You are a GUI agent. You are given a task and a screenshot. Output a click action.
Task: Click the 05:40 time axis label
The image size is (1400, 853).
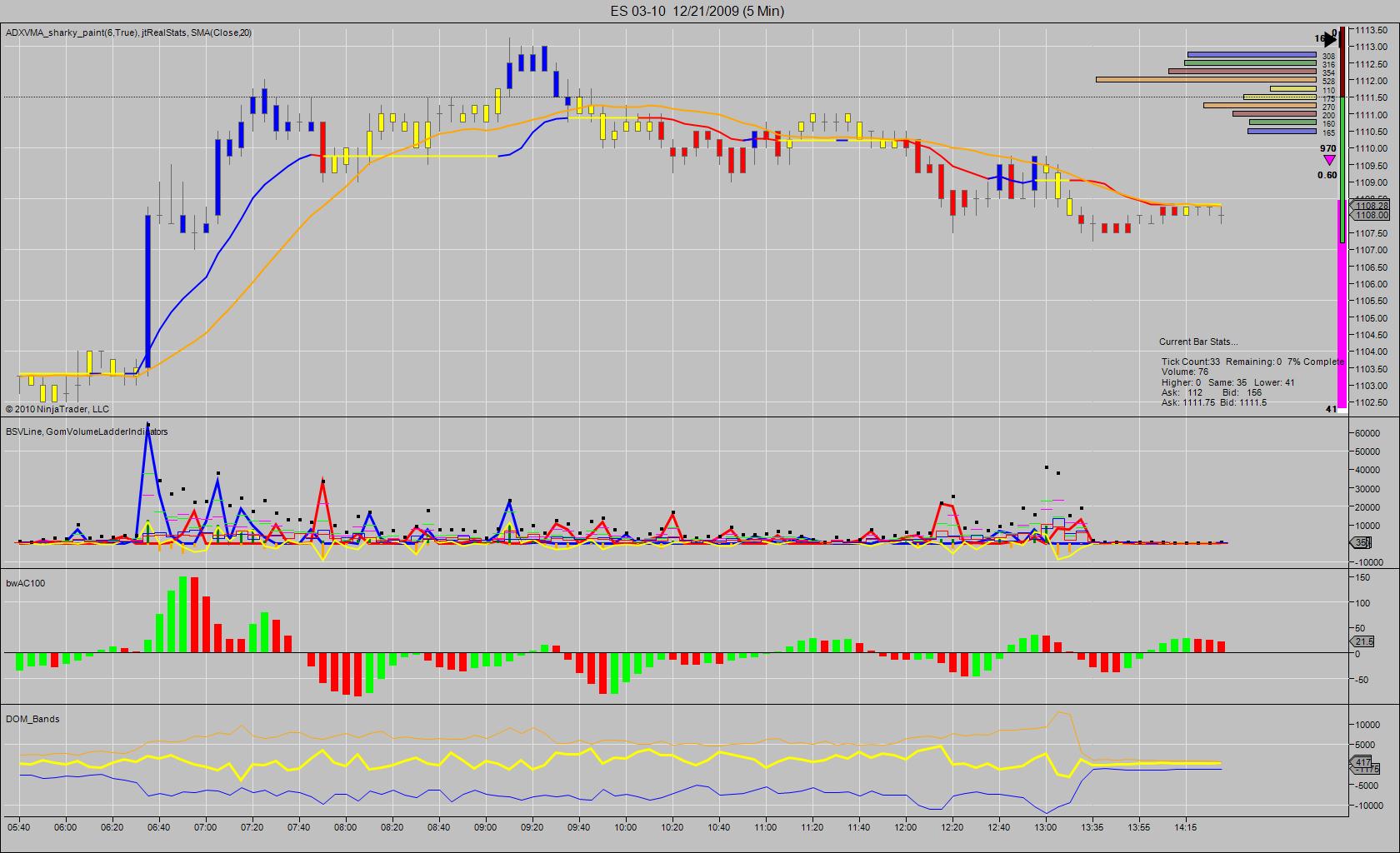18,827
